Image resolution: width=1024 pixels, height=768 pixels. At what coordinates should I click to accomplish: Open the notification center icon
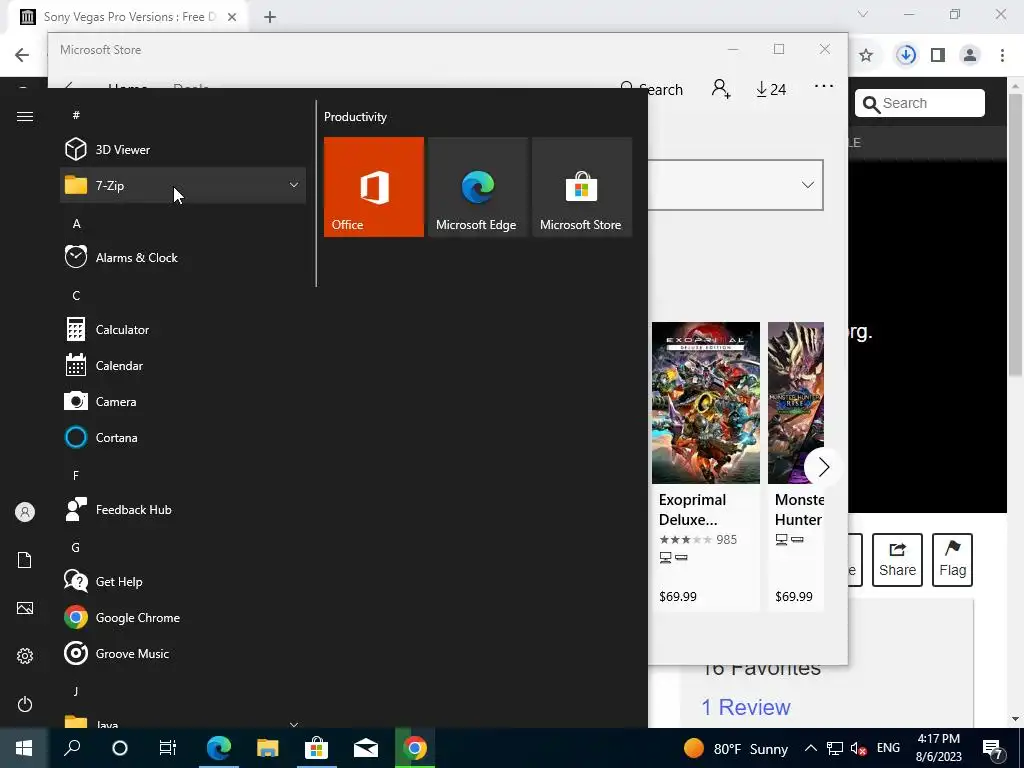coord(993,748)
